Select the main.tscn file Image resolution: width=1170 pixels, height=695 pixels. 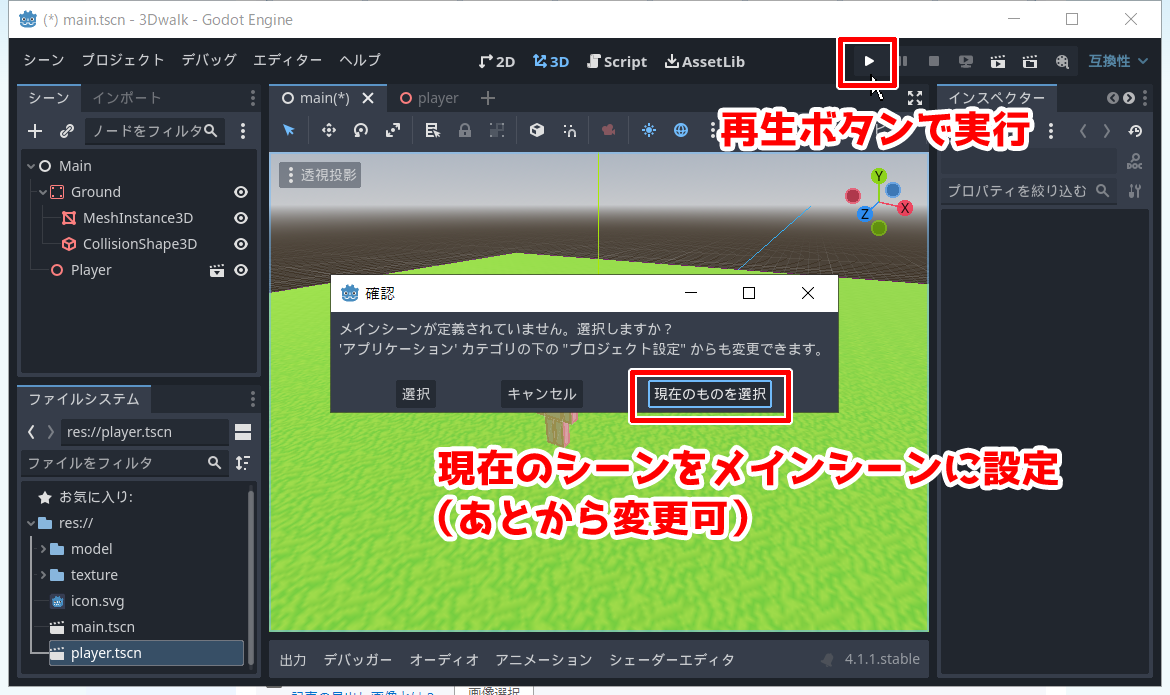[x=102, y=627]
